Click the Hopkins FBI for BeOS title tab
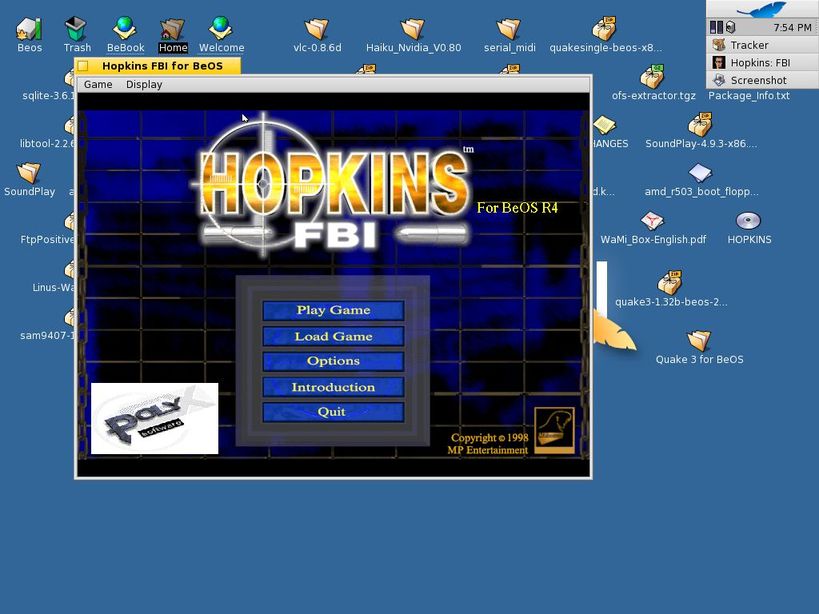This screenshot has width=819, height=614. (x=162, y=66)
